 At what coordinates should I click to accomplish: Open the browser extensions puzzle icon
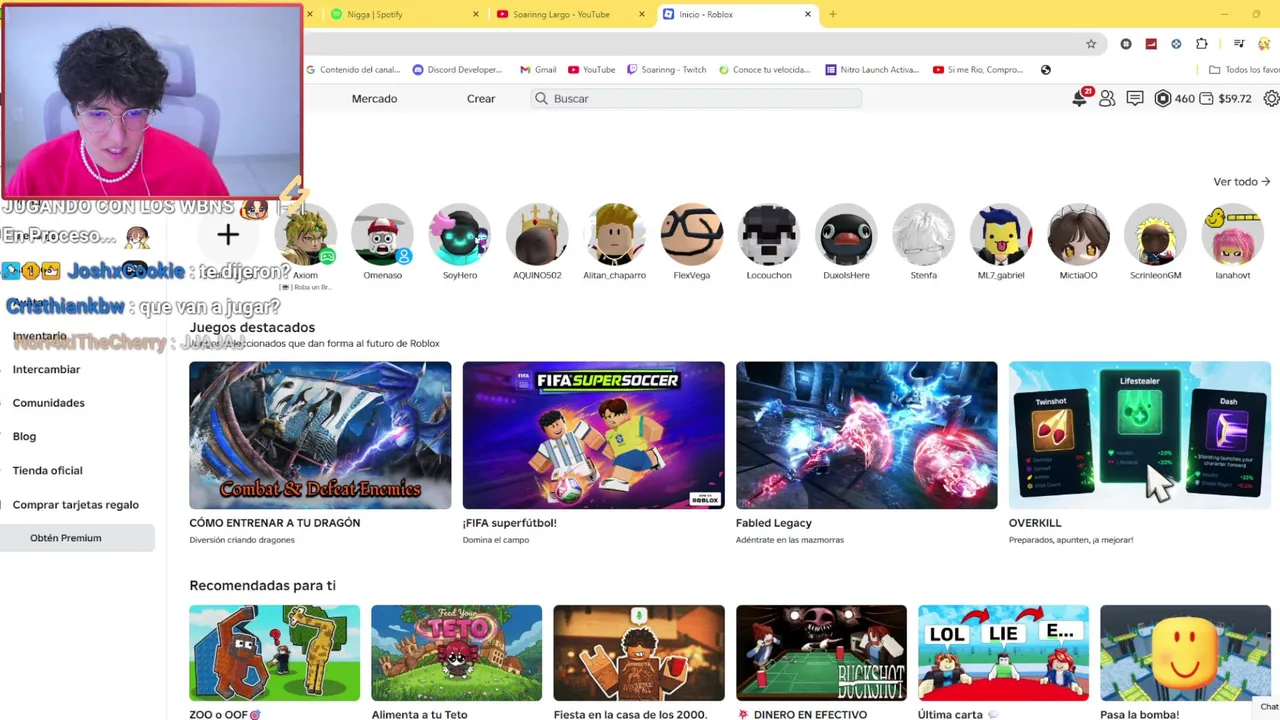point(1202,44)
